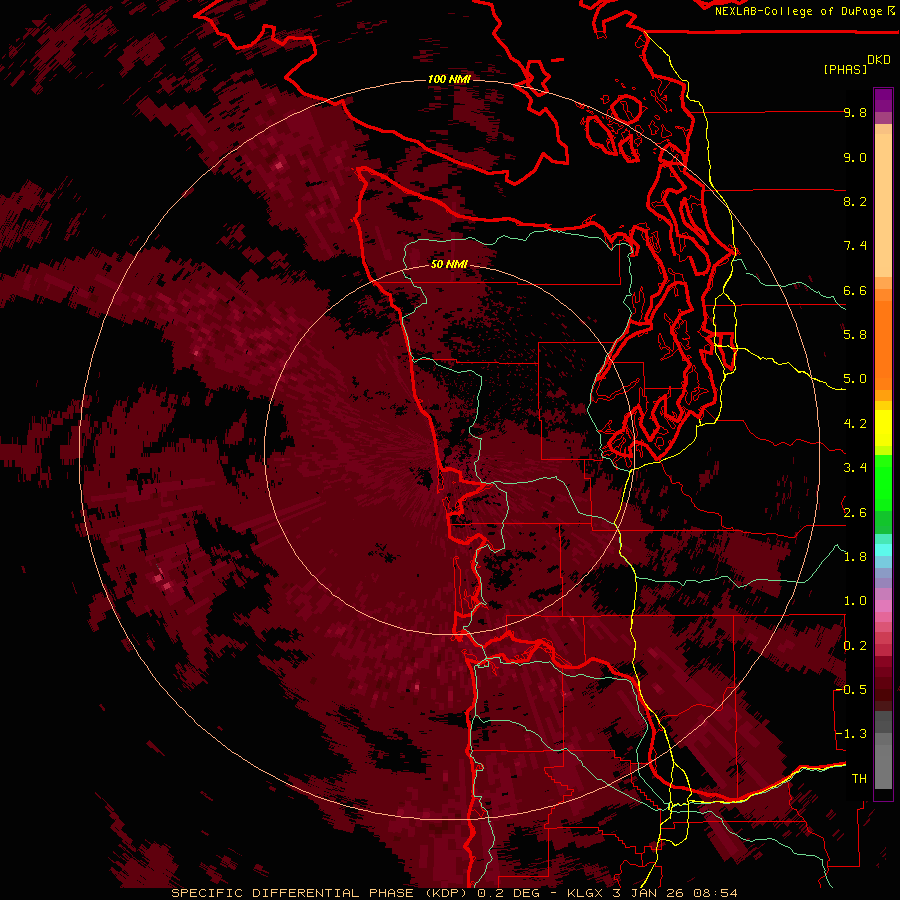Click the bright green color bar segment

[883, 482]
